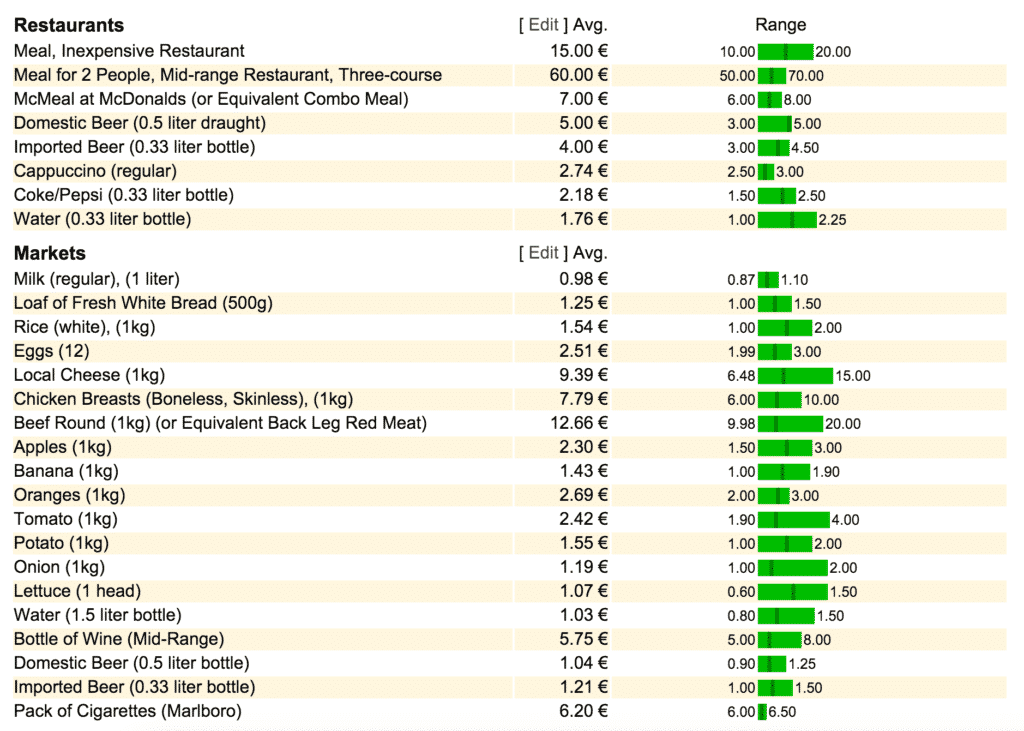
Task: Click the restaurant Domestic Beer (0.5 liter draught) label
Action: pyautogui.click(x=140, y=123)
